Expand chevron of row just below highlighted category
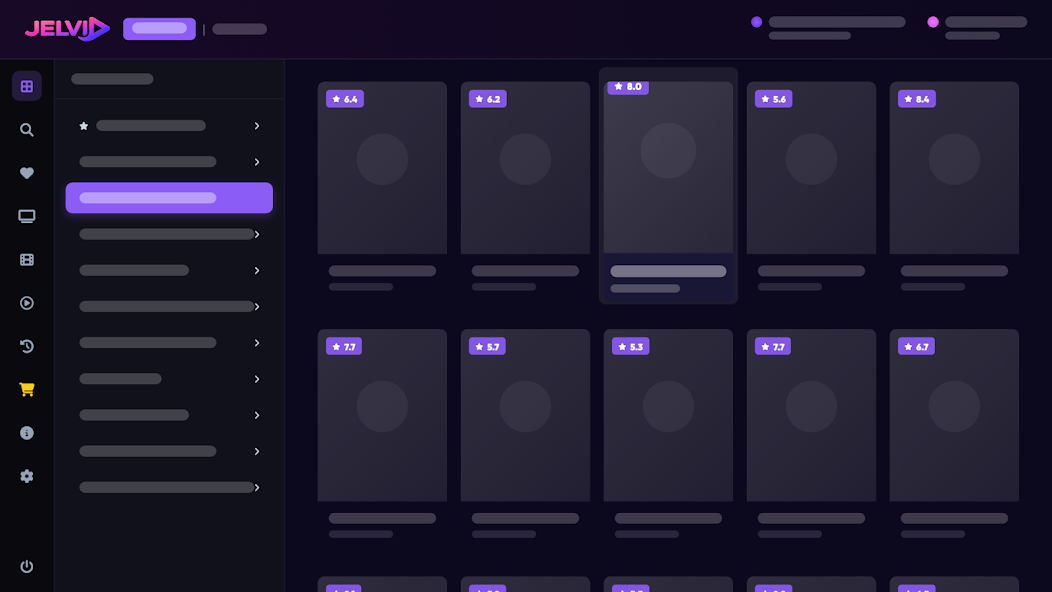1052x592 pixels. 257,234
